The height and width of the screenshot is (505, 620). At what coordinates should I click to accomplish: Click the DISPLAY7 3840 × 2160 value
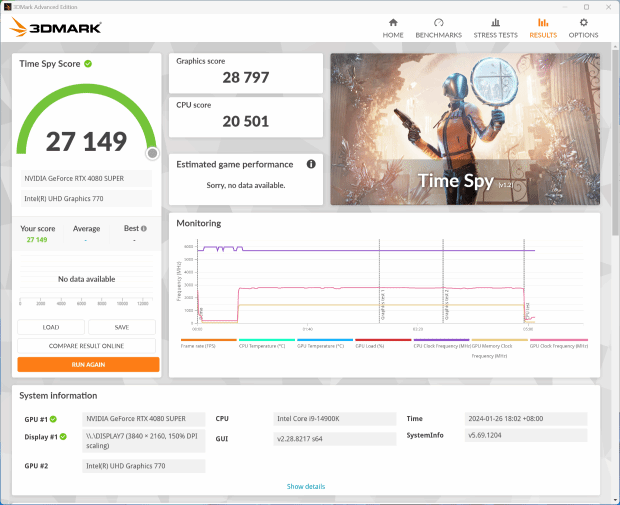coord(144,441)
